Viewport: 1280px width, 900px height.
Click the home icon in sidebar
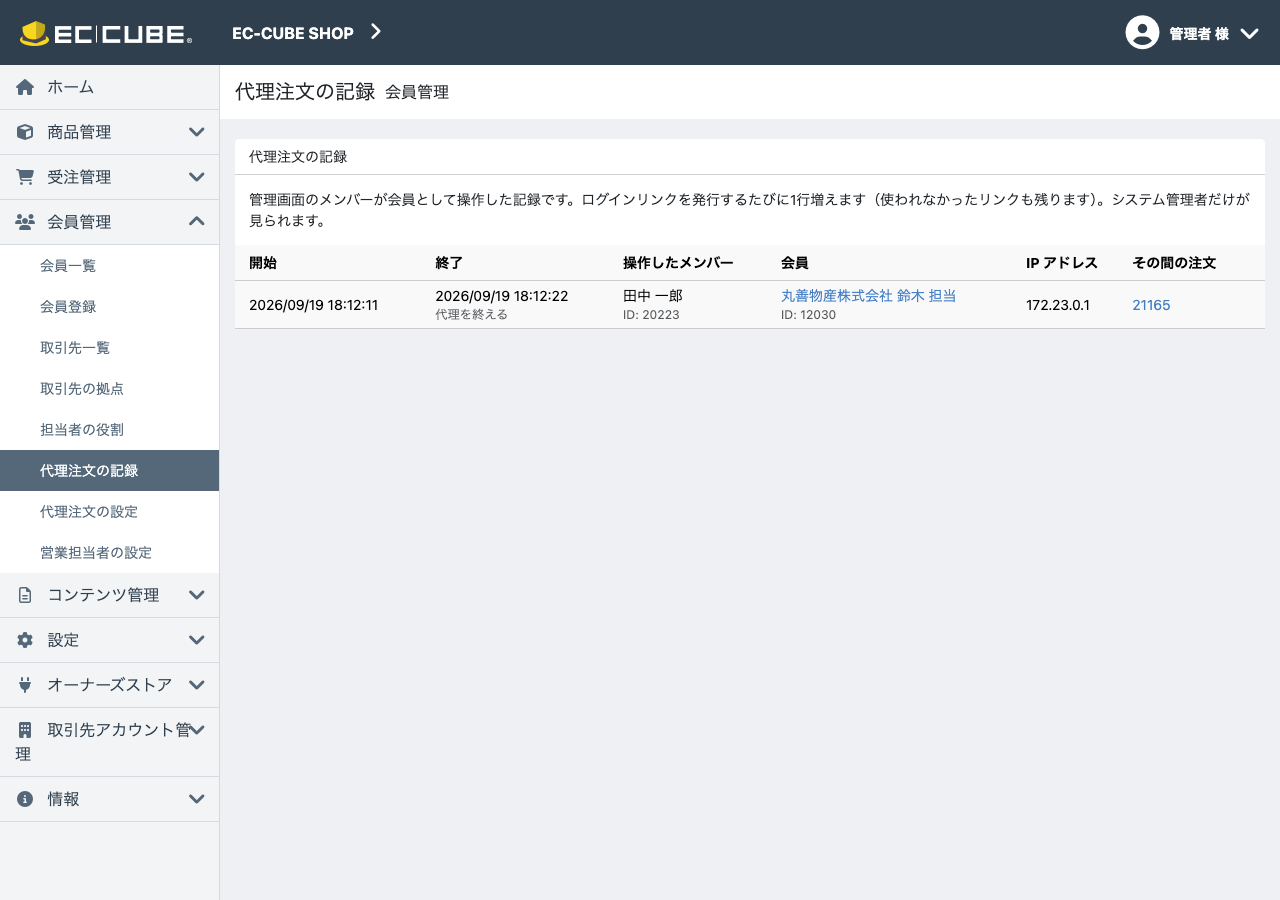(25, 87)
